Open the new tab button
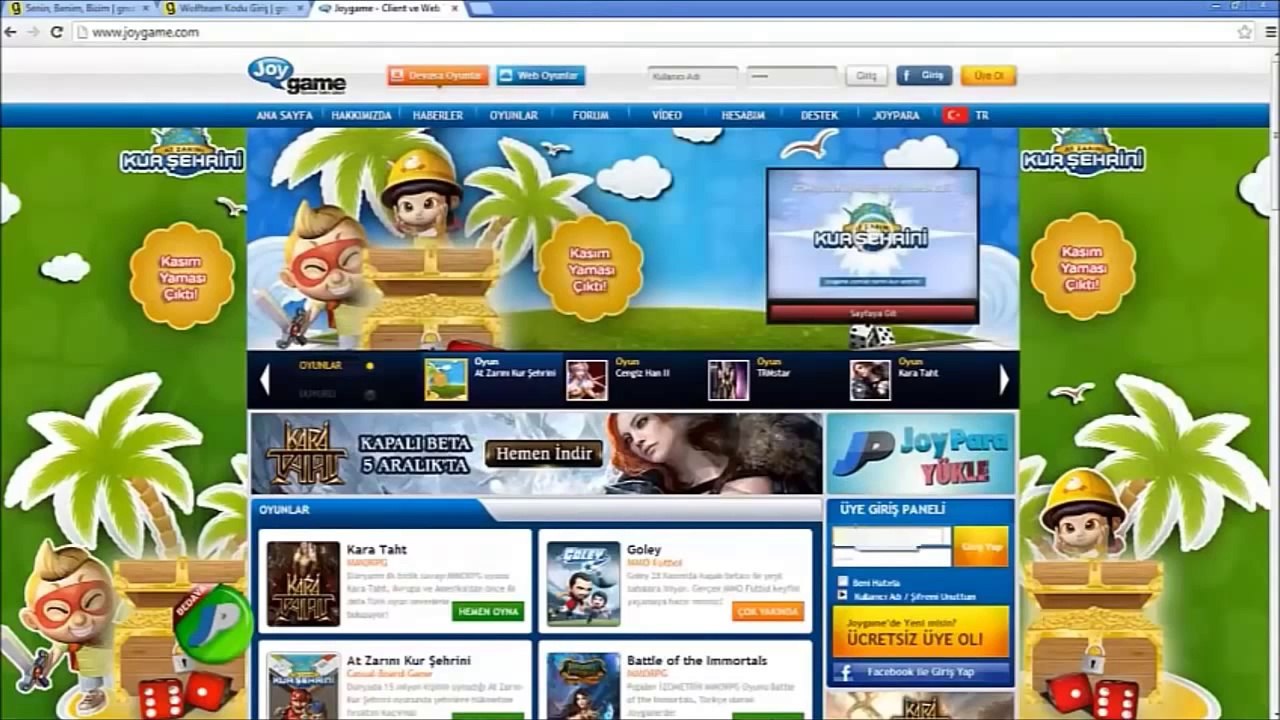Viewport: 1280px width, 720px height. point(480,8)
